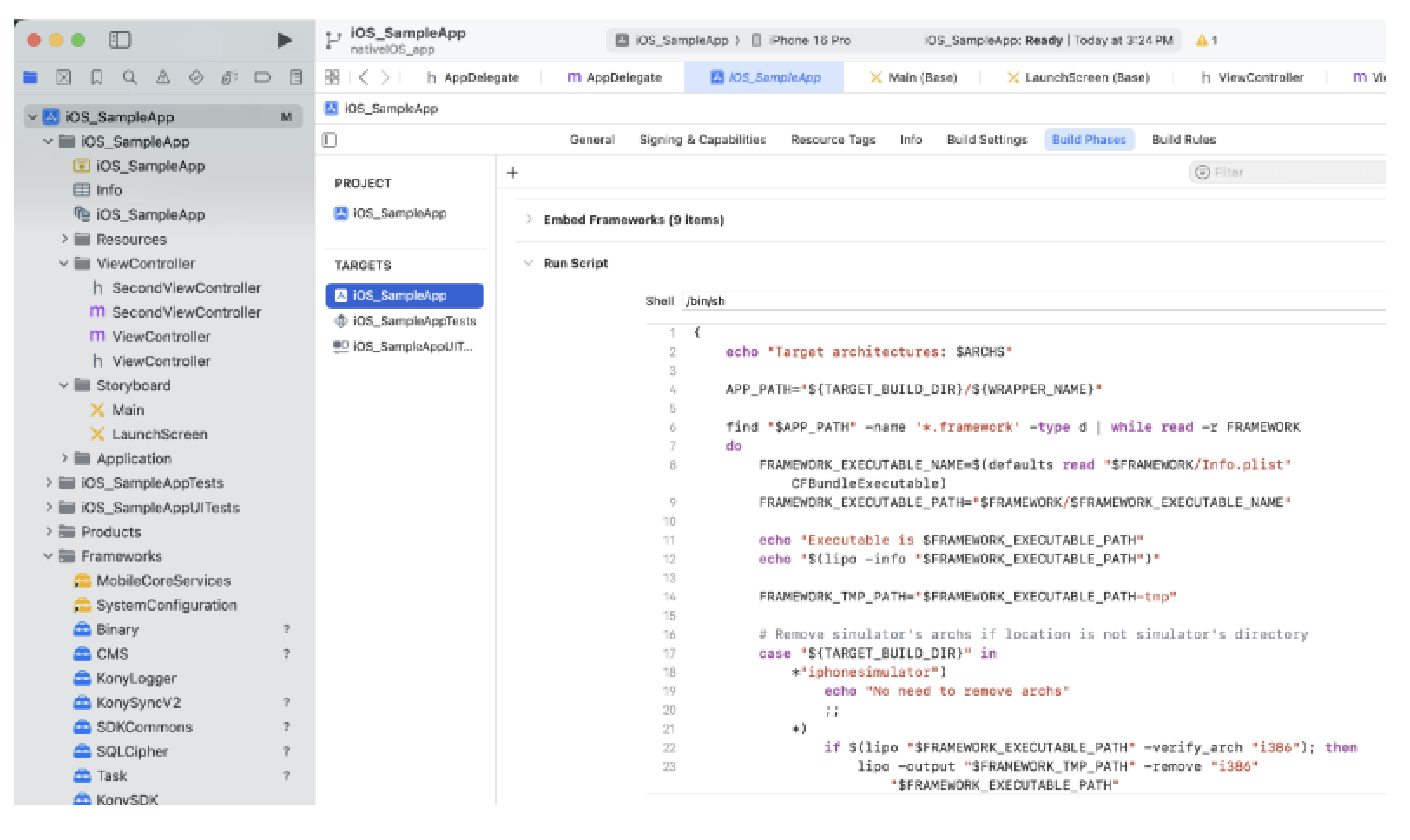Open the Build Rules tab
Viewport: 1410px width, 840px height.
(x=1183, y=140)
